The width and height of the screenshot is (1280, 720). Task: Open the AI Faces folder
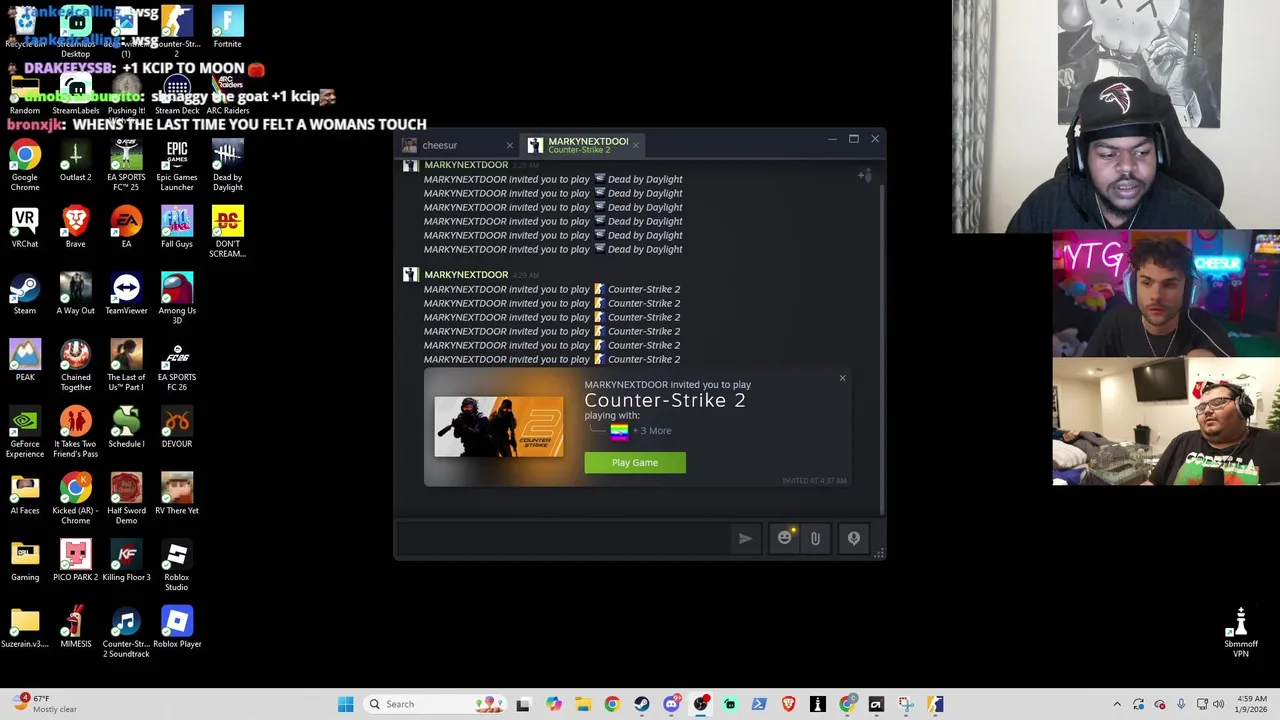[x=25, y=494]
